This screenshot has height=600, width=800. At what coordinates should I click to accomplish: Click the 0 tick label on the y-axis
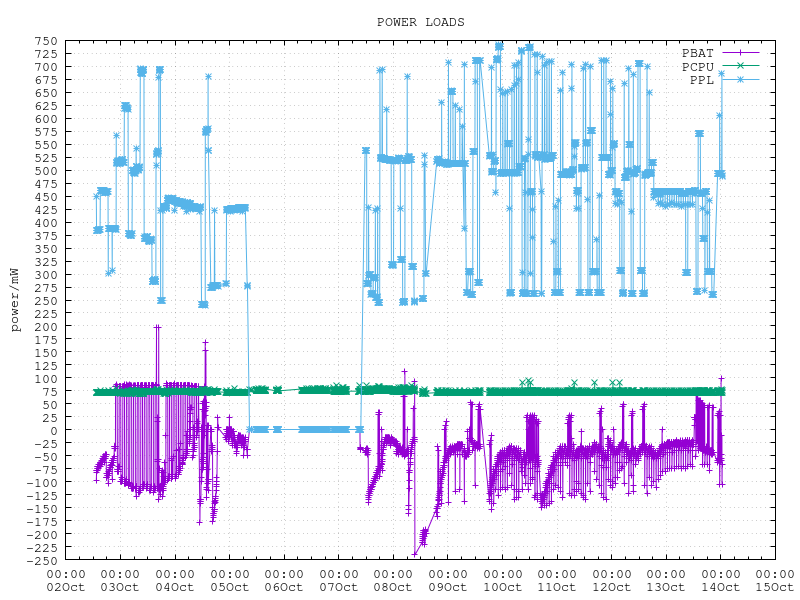point(53,431)
